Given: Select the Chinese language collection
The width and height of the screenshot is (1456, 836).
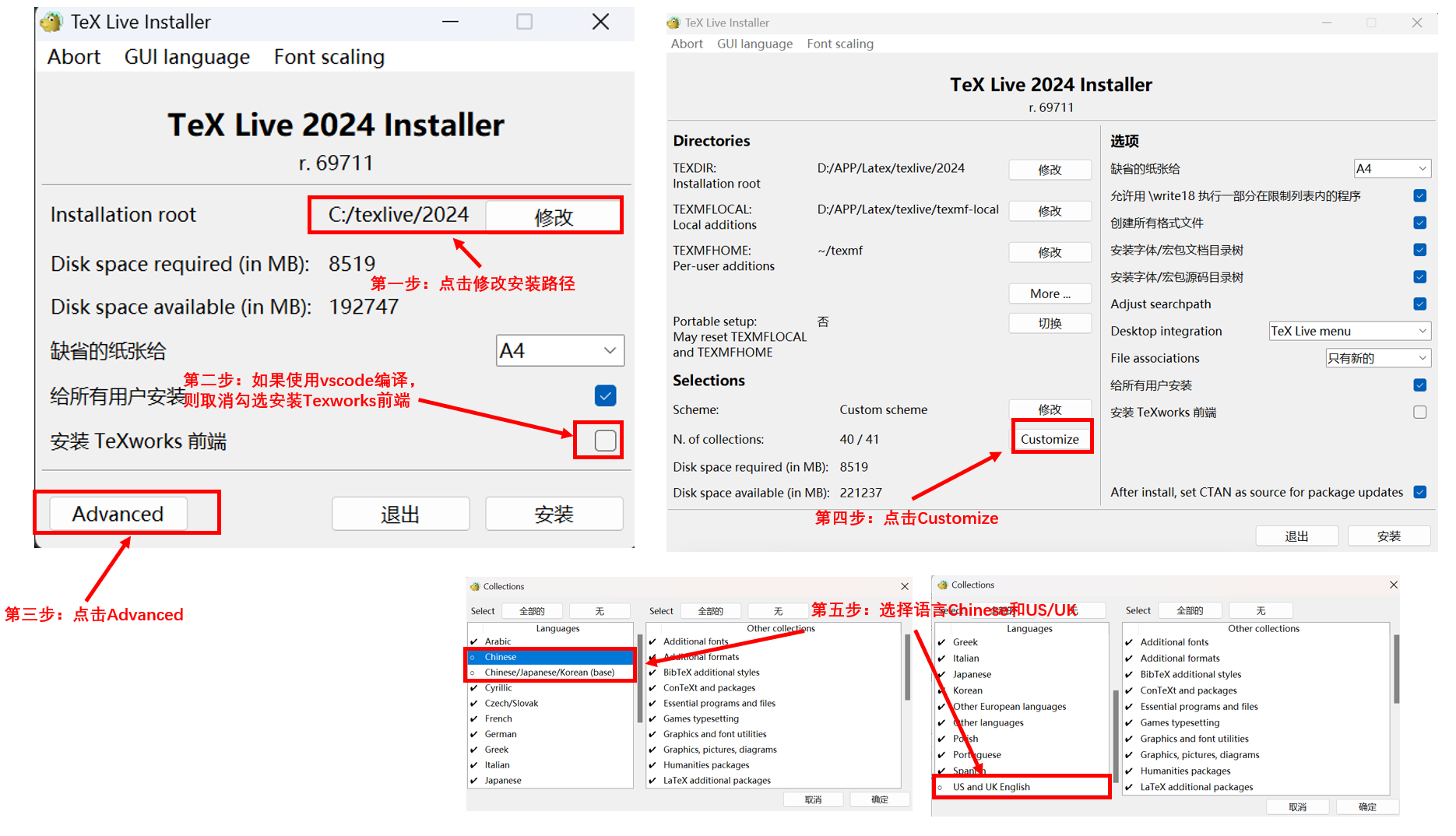Looking at the screenshot, I should pos(551,657).
